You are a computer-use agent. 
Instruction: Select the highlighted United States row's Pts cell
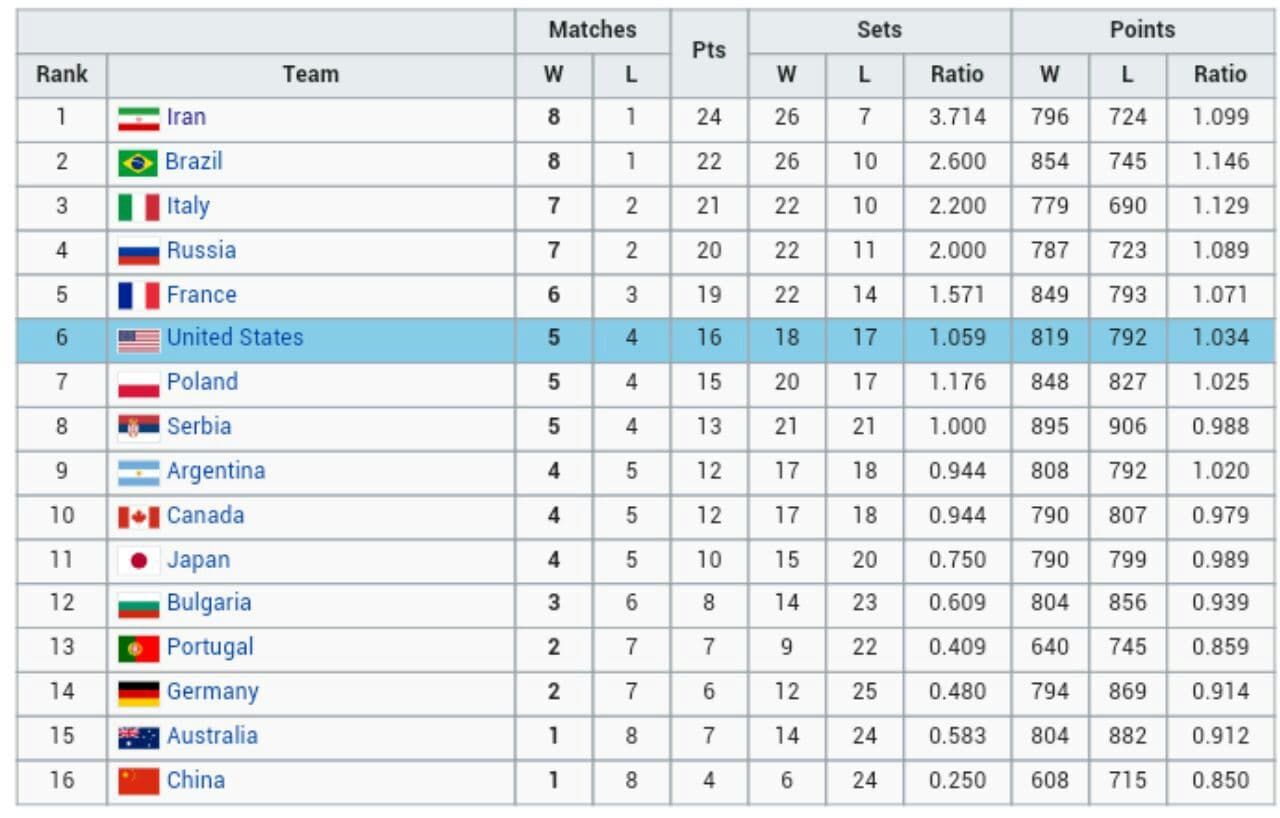pyautogui.click(x=709, y=339)
